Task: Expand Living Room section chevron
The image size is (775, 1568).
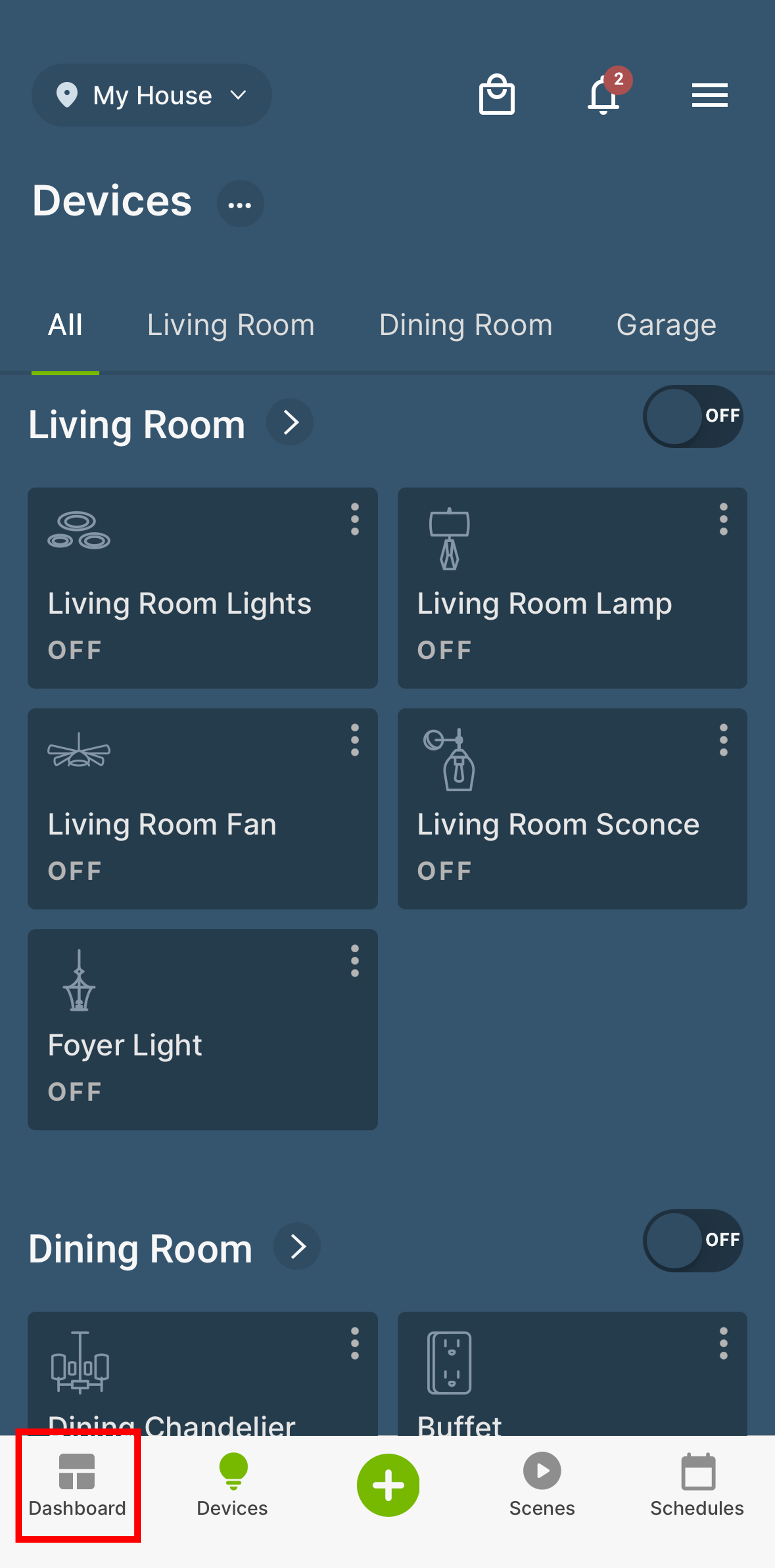Action: click(x=290, y=422)
